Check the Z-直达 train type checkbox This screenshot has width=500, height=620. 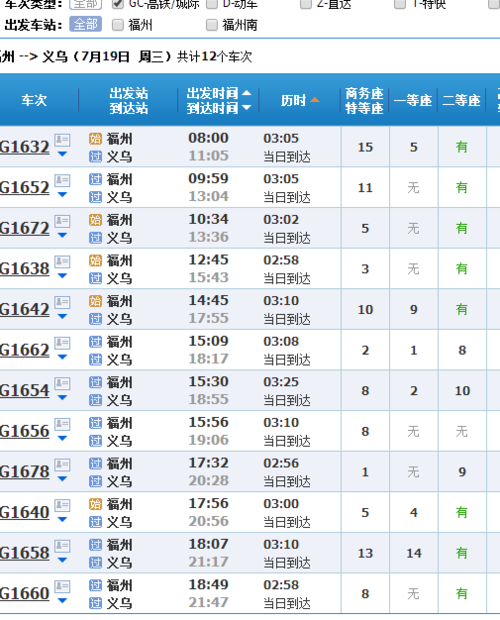tap(306, 4)
